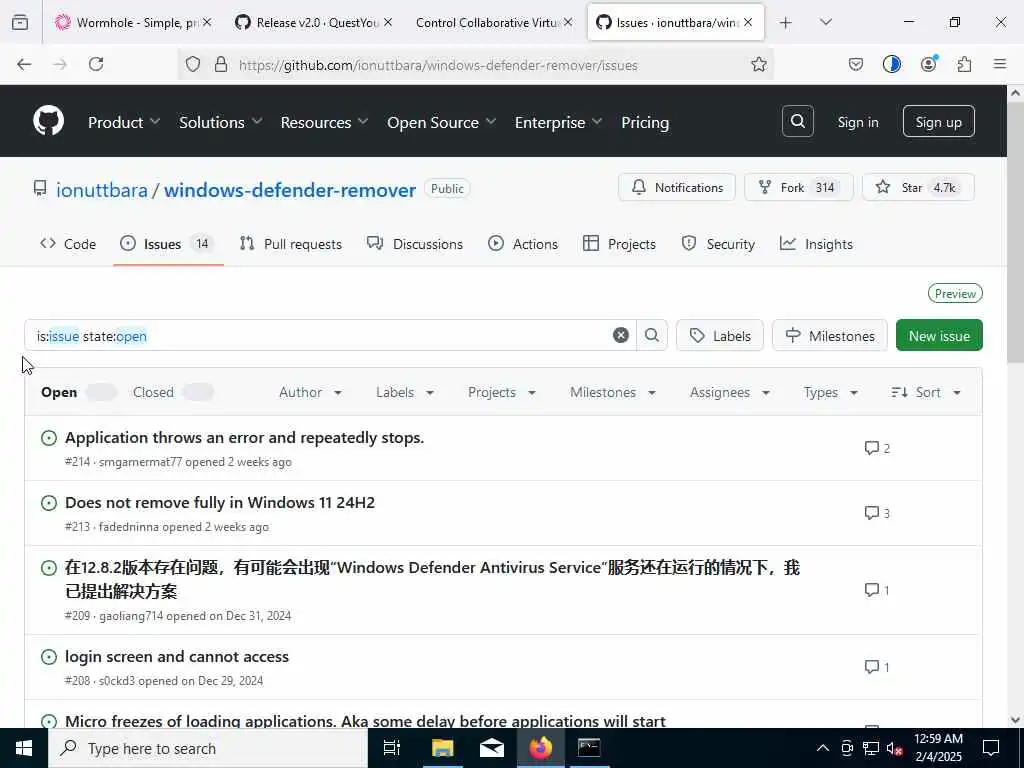The image size is (1024, 768).
Task: Open GitHub search via magnifier icon
Action: pyautogui.click(x=797, y=121)
